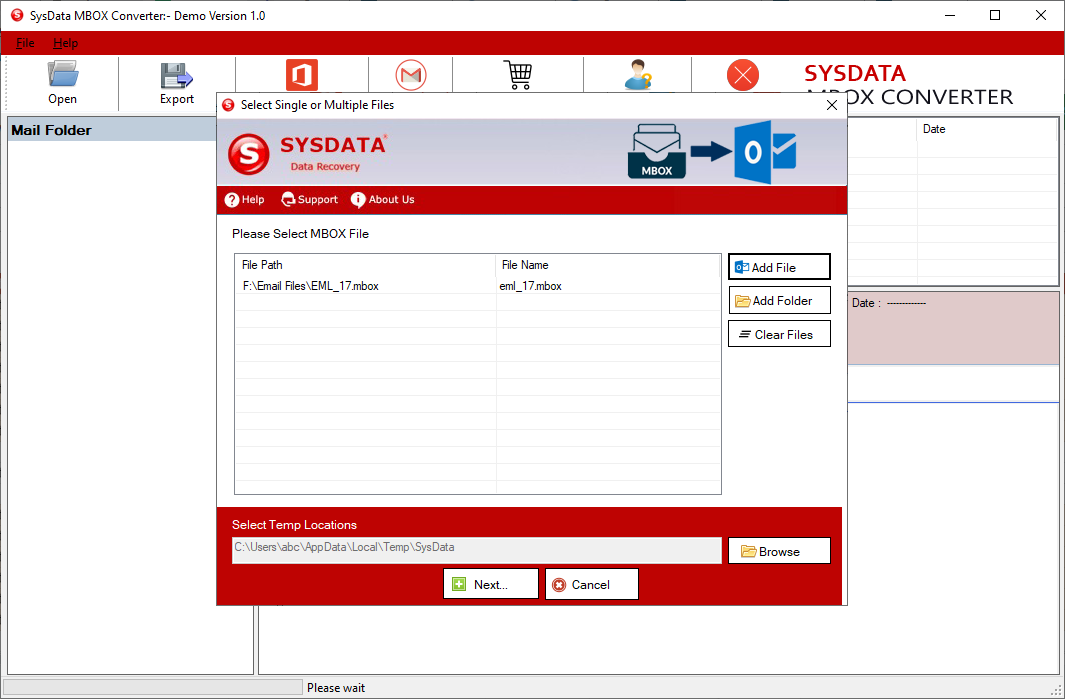Click the eml_17.mbox file name cell
The height and width of the screenshot is (699, 1065).
coord(530,286)
